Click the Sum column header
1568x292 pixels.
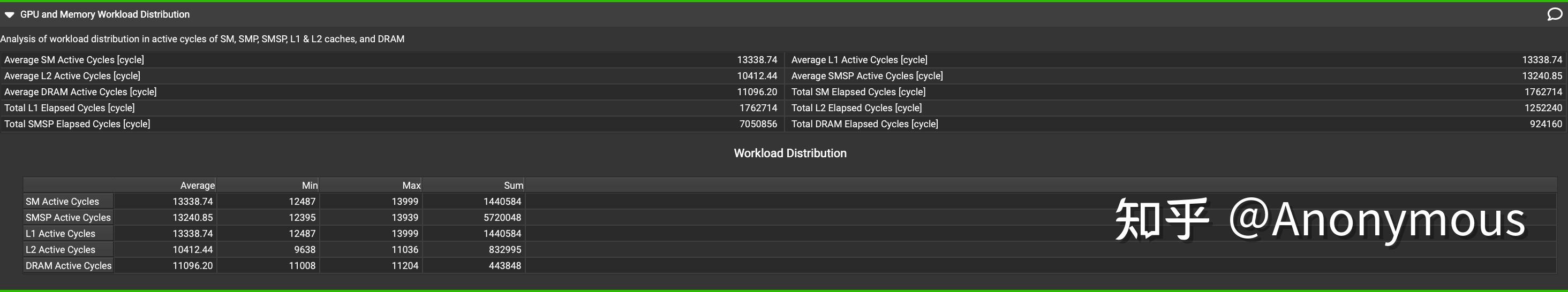tap(513, 186)
